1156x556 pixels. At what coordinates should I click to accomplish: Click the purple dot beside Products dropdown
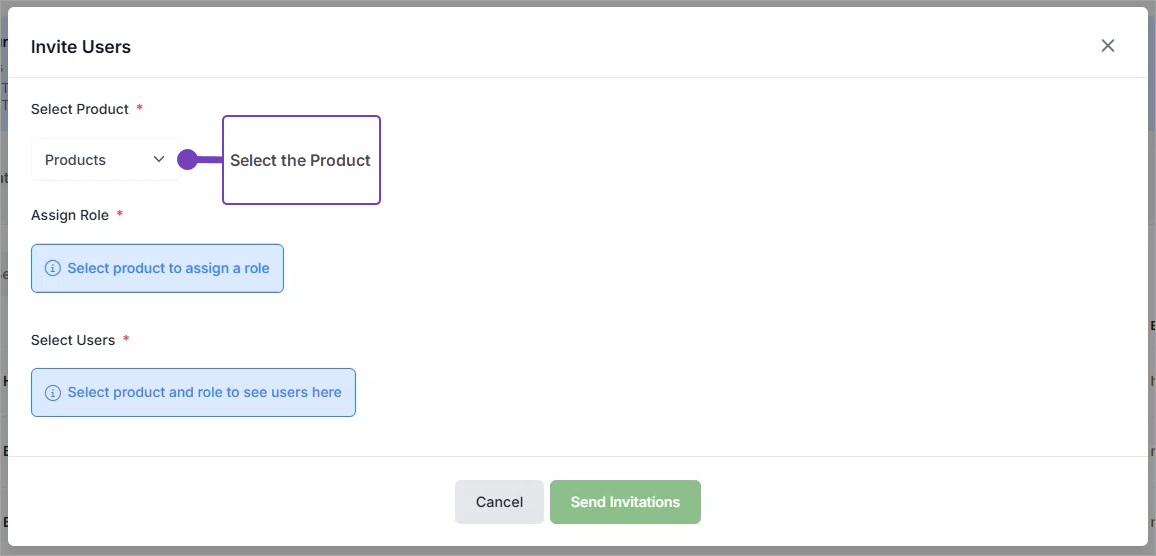pos(187,160)
